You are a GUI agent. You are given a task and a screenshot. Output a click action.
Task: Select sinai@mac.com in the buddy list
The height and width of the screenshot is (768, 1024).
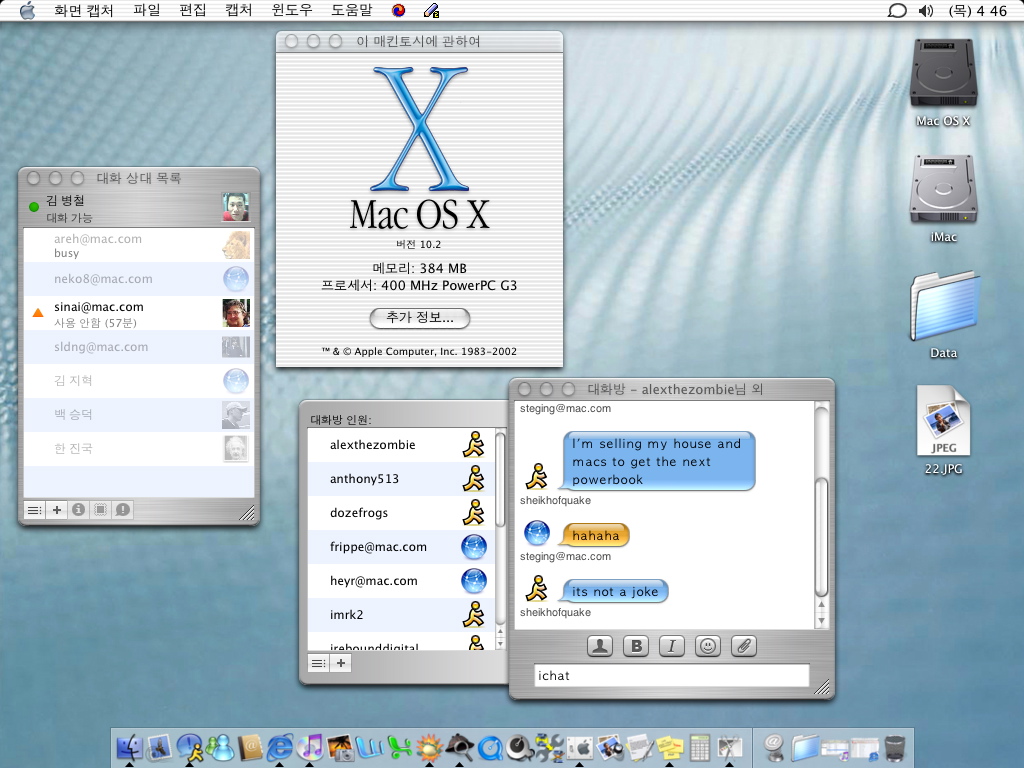[97, 307]
